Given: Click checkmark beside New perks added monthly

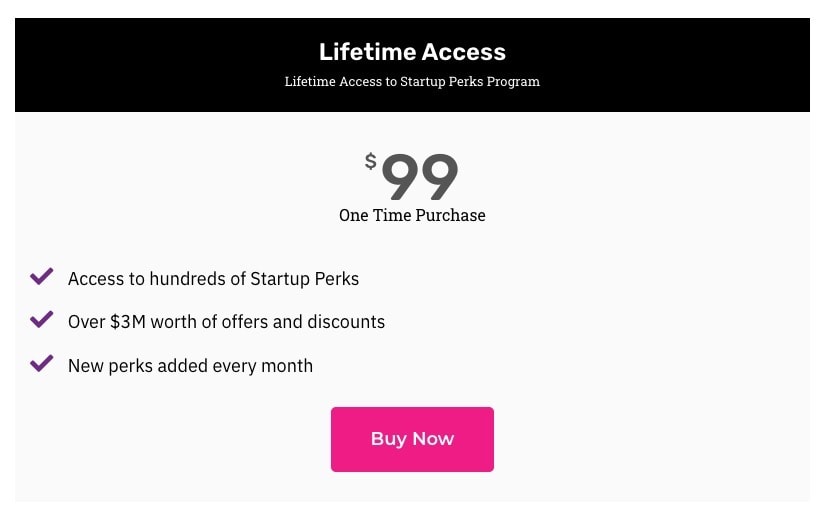Looking at the screenshot, I should click(41, 364).
